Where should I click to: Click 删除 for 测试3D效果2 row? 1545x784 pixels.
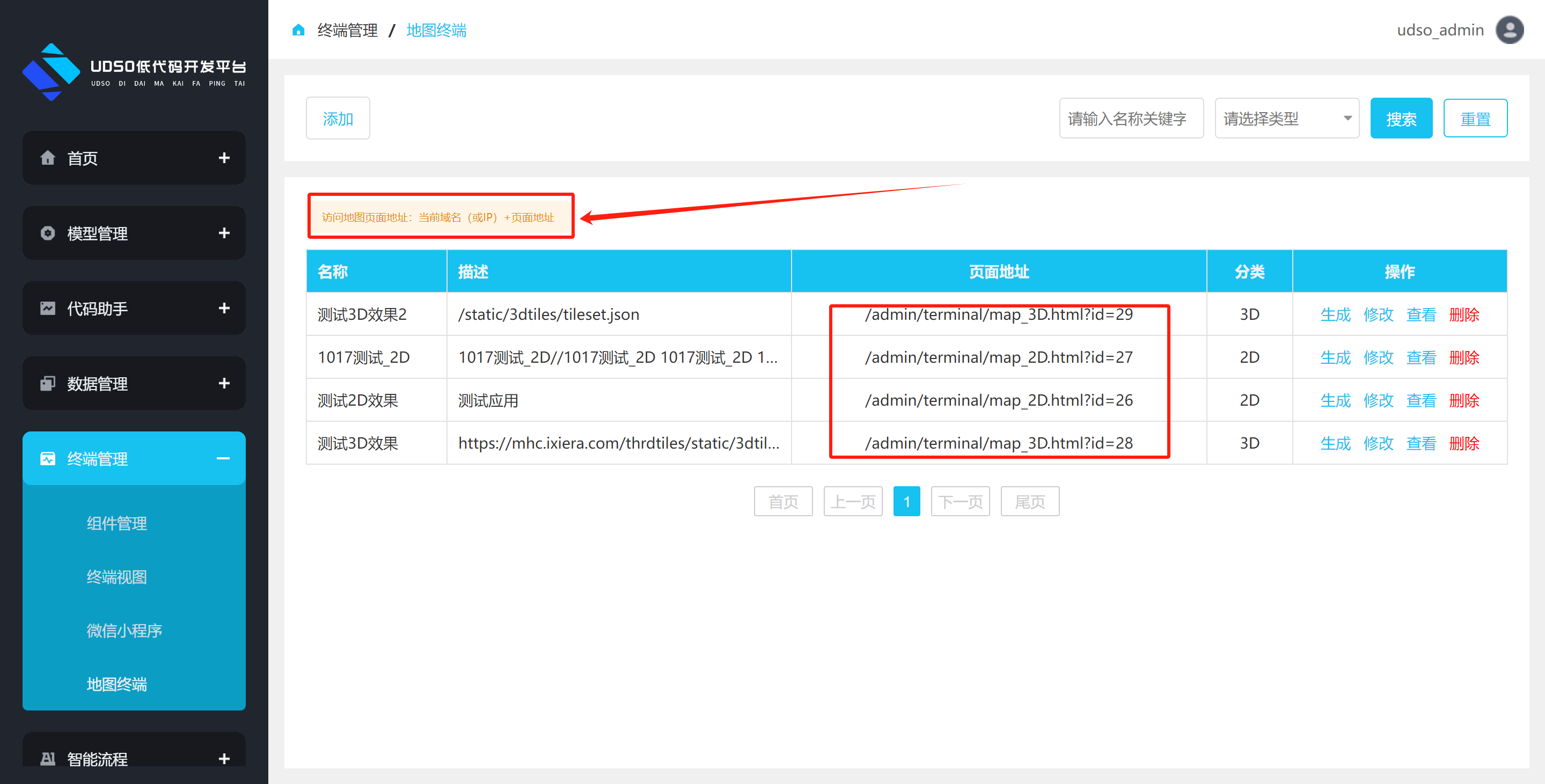tap(1463, 314)
